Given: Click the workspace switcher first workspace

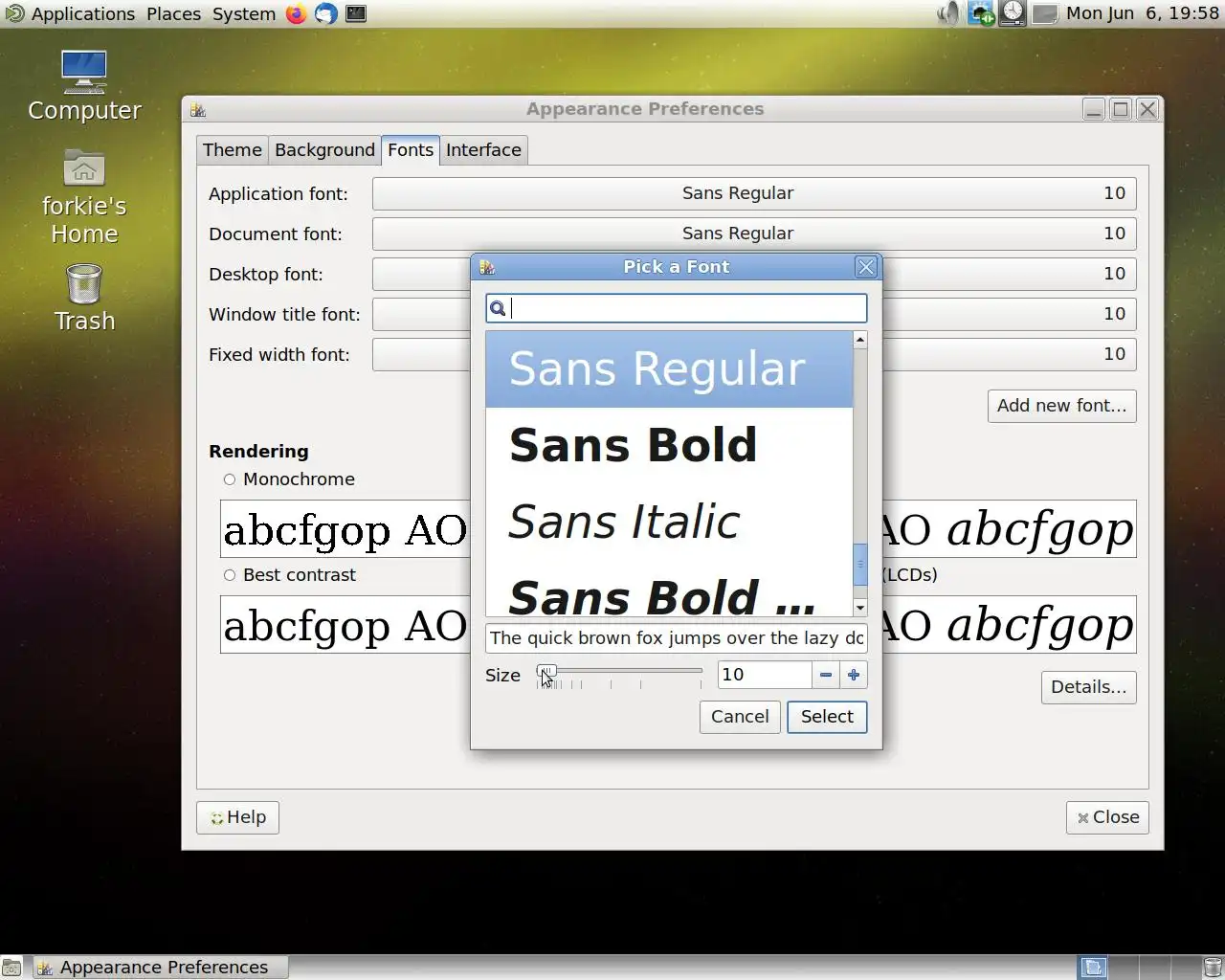Looking at the screenshot, I should 1093,968.
